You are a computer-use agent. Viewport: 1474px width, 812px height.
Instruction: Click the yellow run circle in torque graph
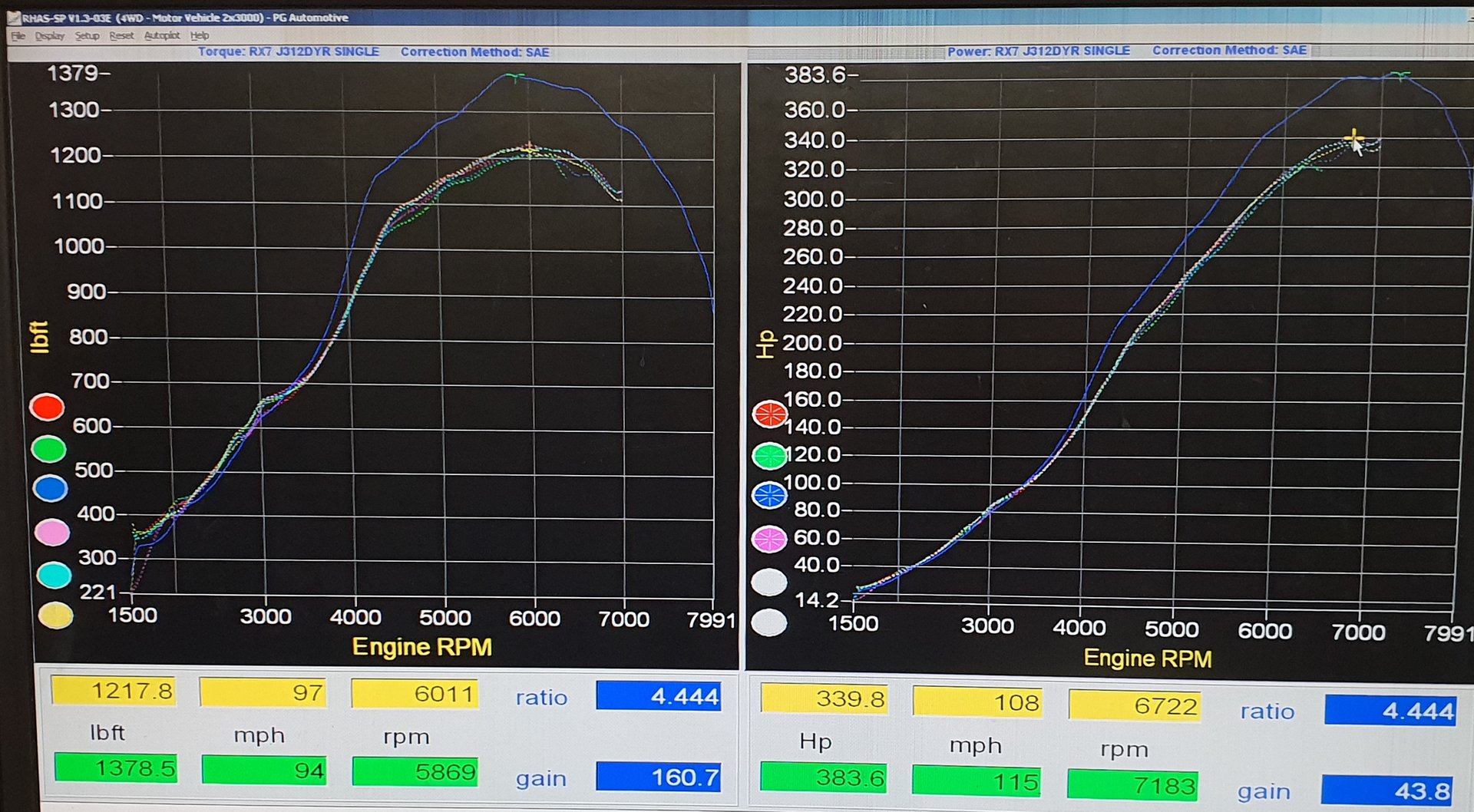pos(56,616)
